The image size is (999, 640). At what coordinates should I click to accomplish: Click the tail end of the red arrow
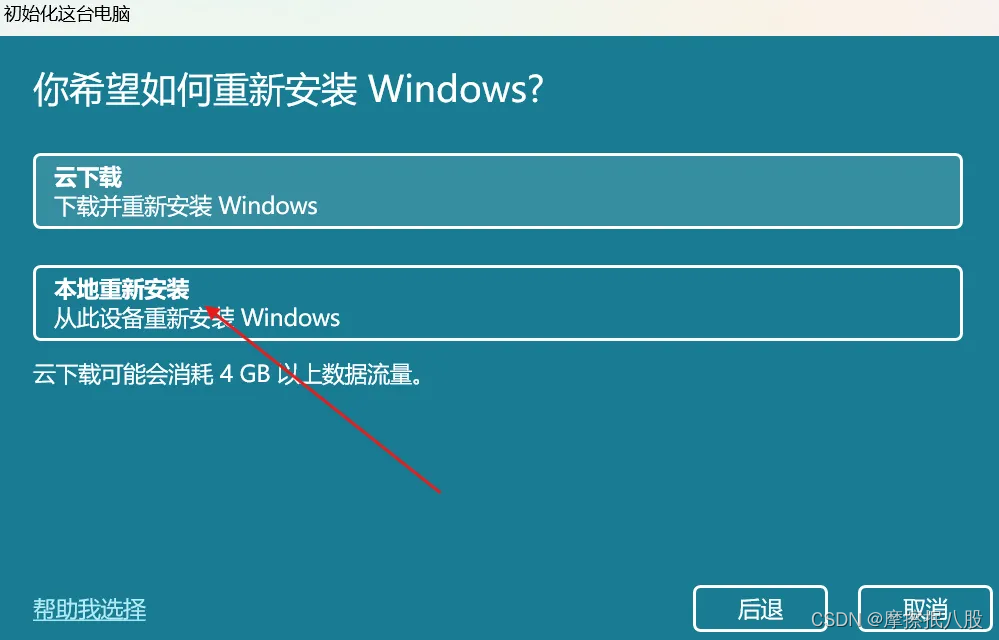click(x=440, y=491)
